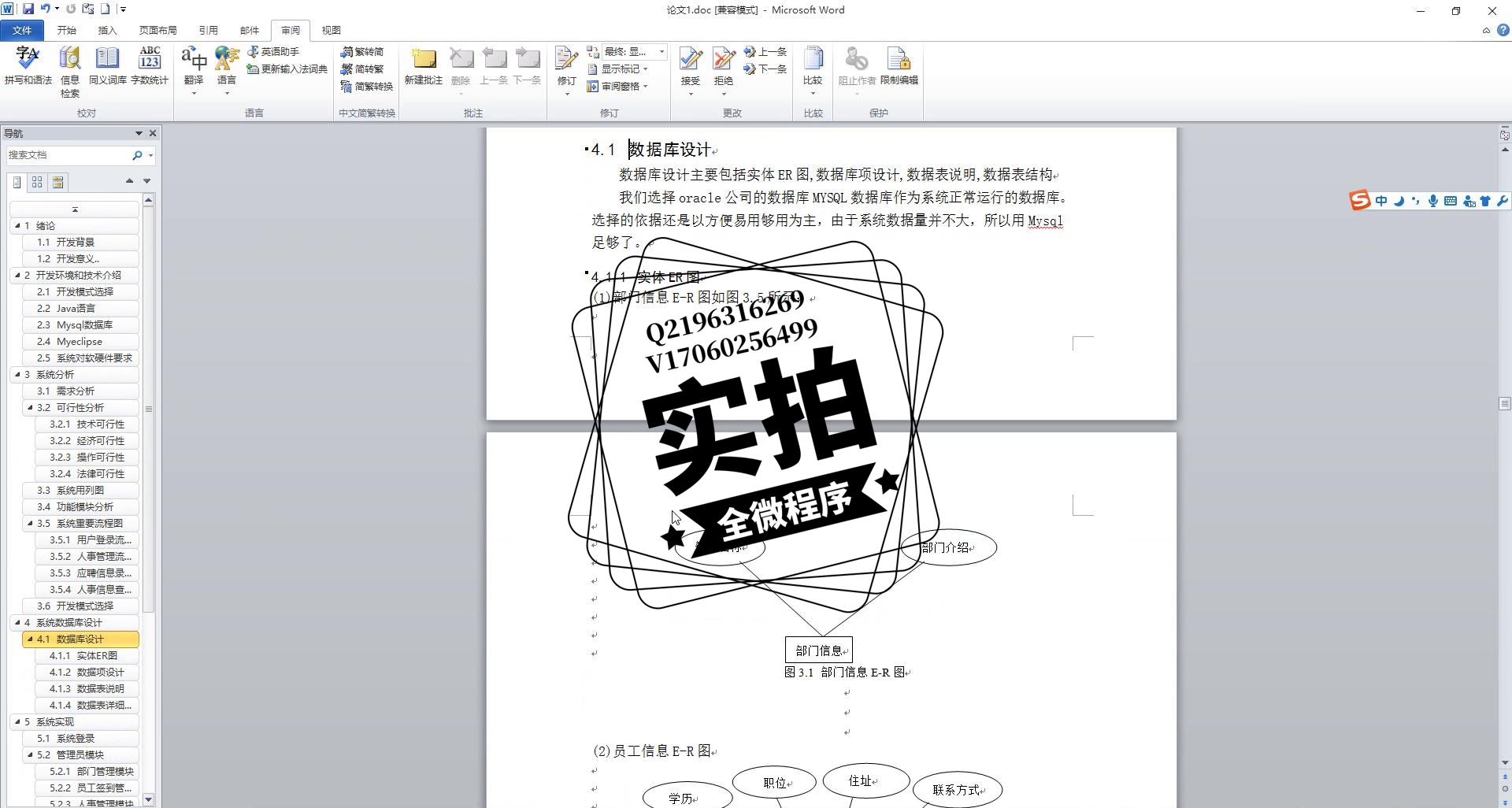Jump to heading '5.1 系统登录'
Image resolution: width=1512 pixels, height=808 pixels.
pos(81,738)
